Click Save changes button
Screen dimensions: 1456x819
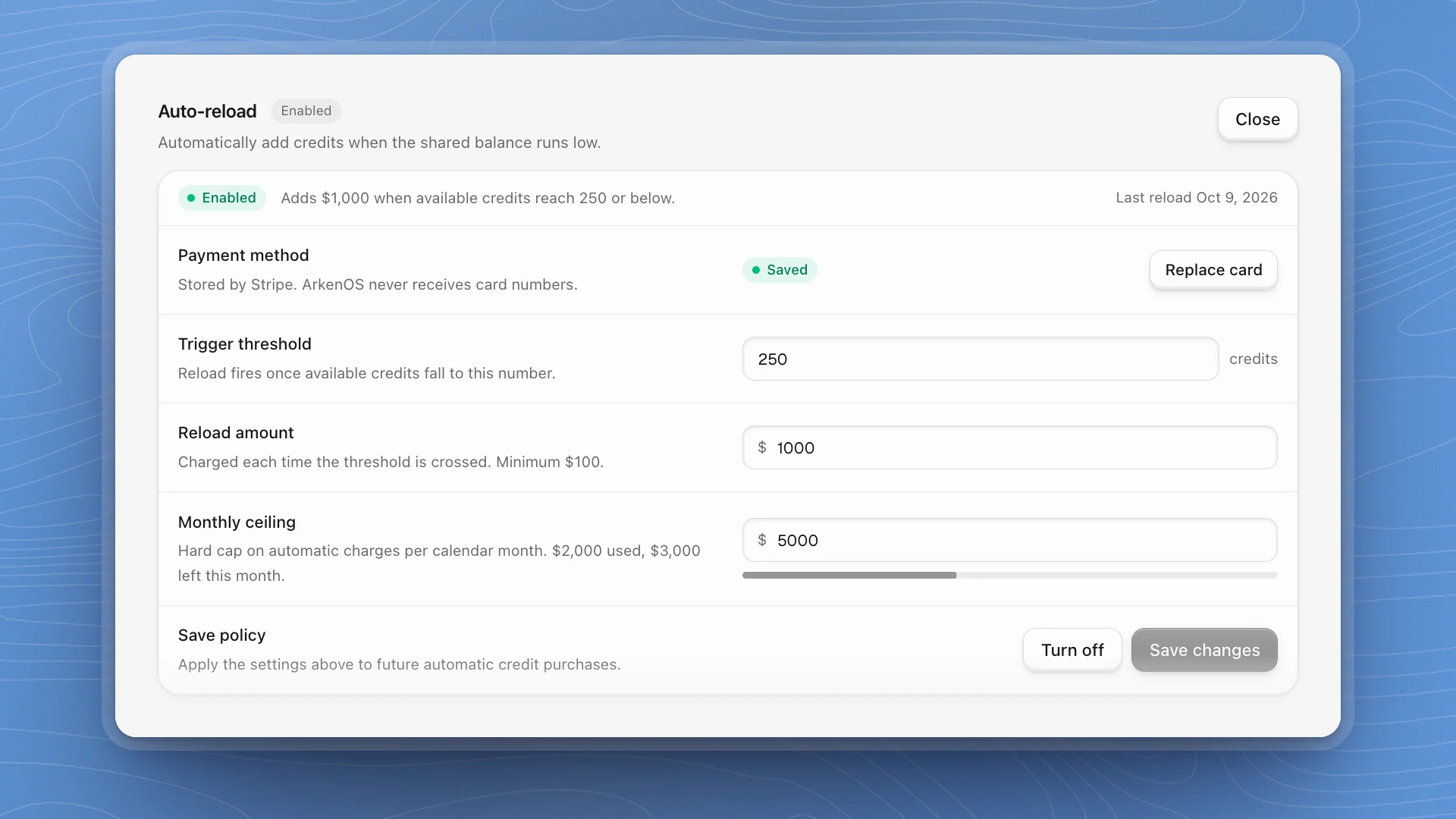[x=1204, y=650]
